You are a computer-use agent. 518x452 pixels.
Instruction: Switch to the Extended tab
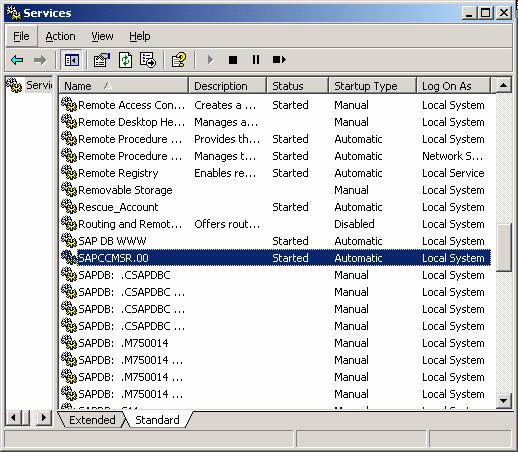coord(92,420)
